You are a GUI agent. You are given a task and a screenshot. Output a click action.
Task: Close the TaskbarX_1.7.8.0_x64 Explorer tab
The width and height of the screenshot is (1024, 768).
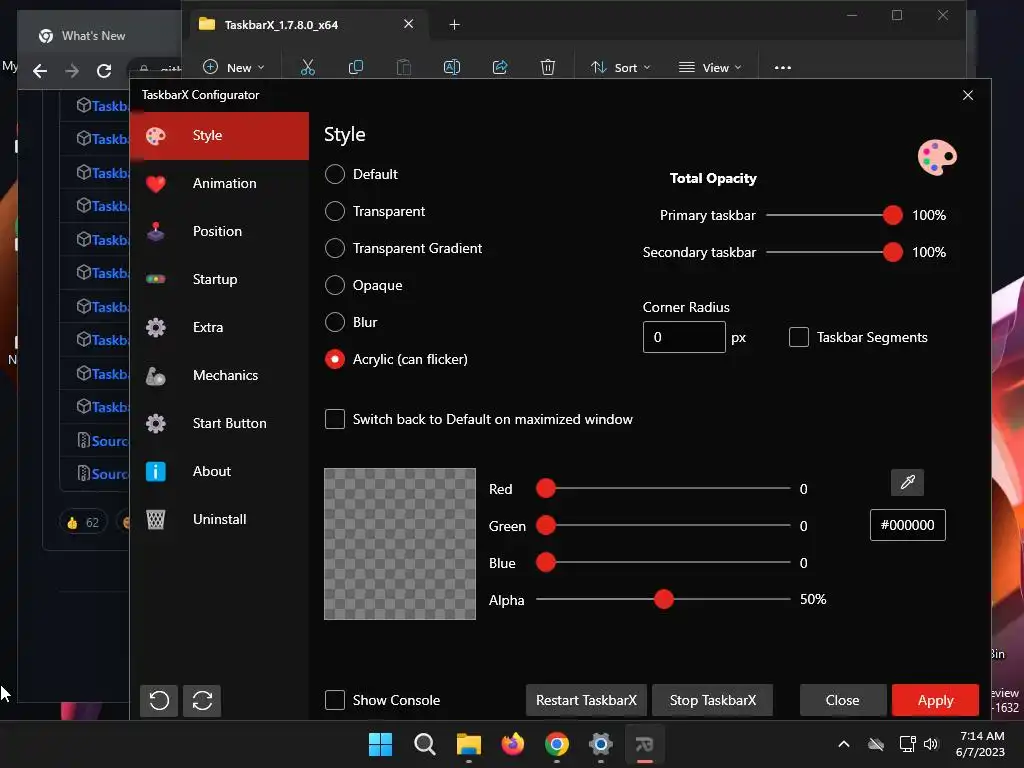tap(409, 24)
